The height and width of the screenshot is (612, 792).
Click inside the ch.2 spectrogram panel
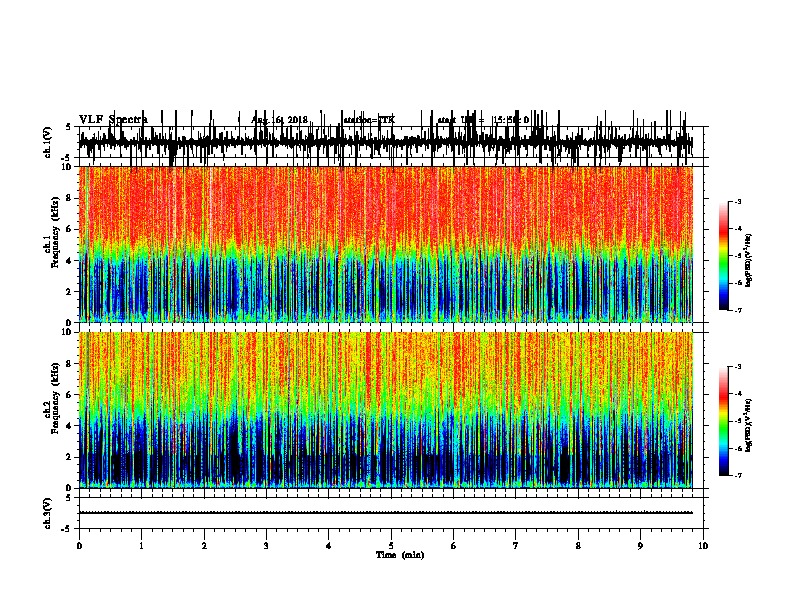(385, 410)
